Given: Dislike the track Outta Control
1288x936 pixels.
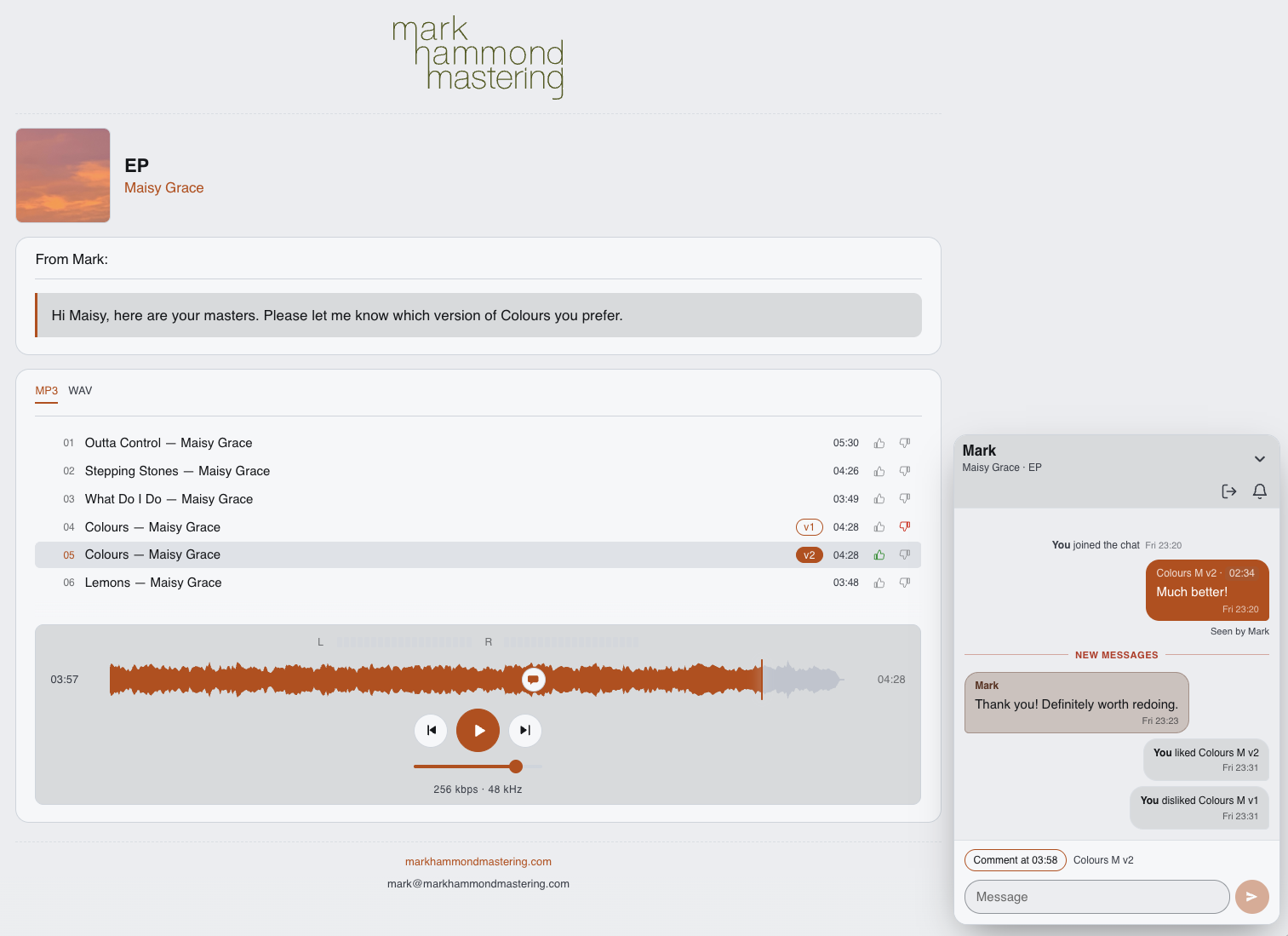Looking at the screenshot, I should coord(905,443).
